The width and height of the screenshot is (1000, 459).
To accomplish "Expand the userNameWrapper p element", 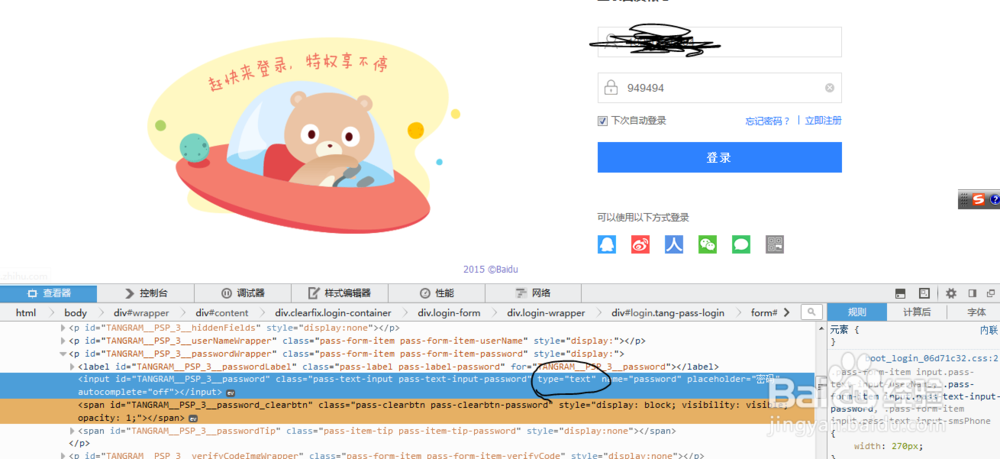I will pos(63,340).
